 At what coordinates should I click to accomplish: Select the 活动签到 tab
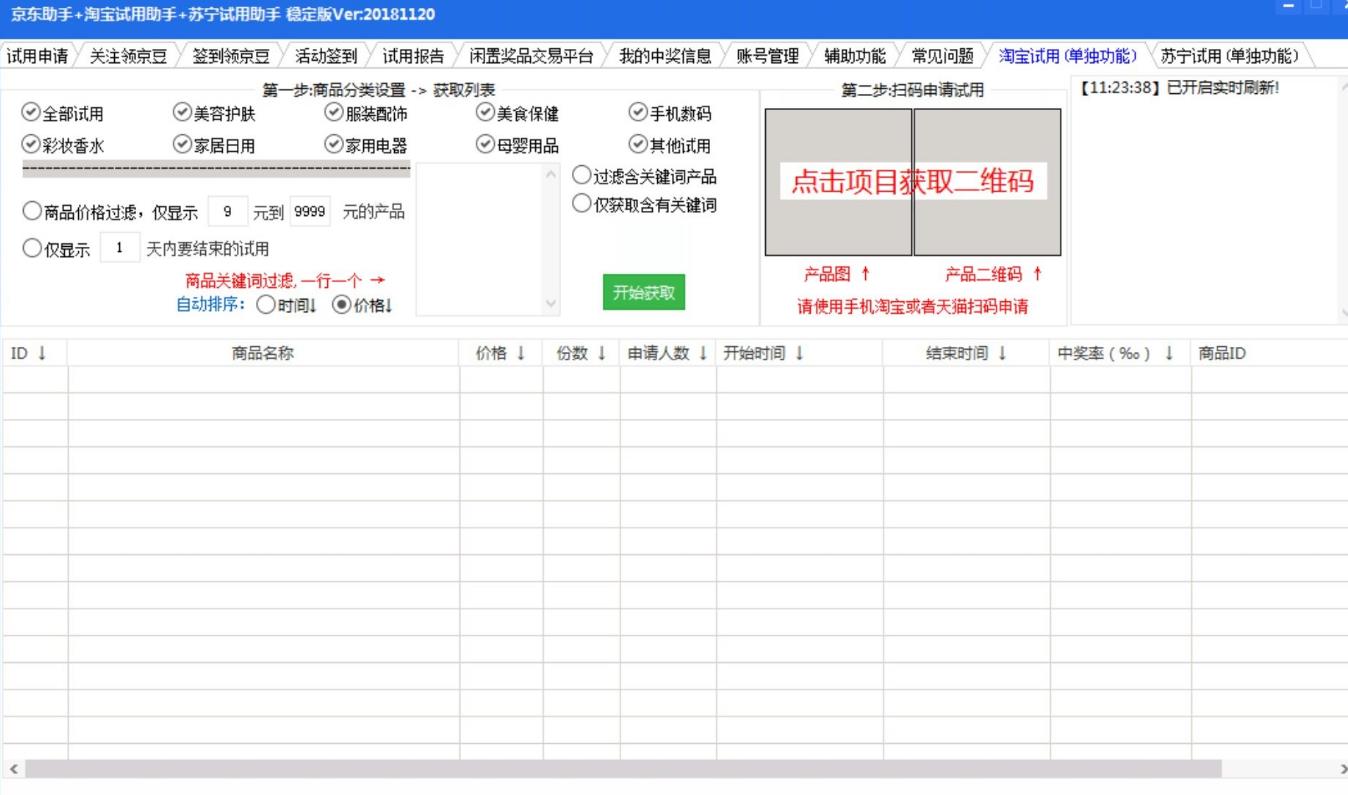coord(326,56)
